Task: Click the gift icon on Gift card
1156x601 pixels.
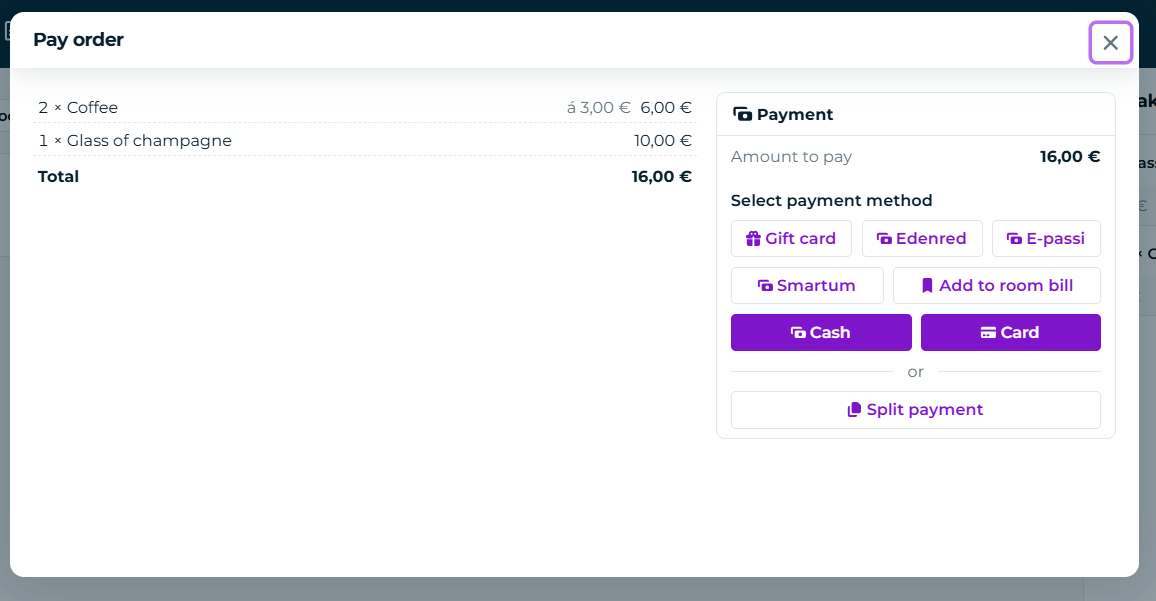Action: (x=753, y=239)
